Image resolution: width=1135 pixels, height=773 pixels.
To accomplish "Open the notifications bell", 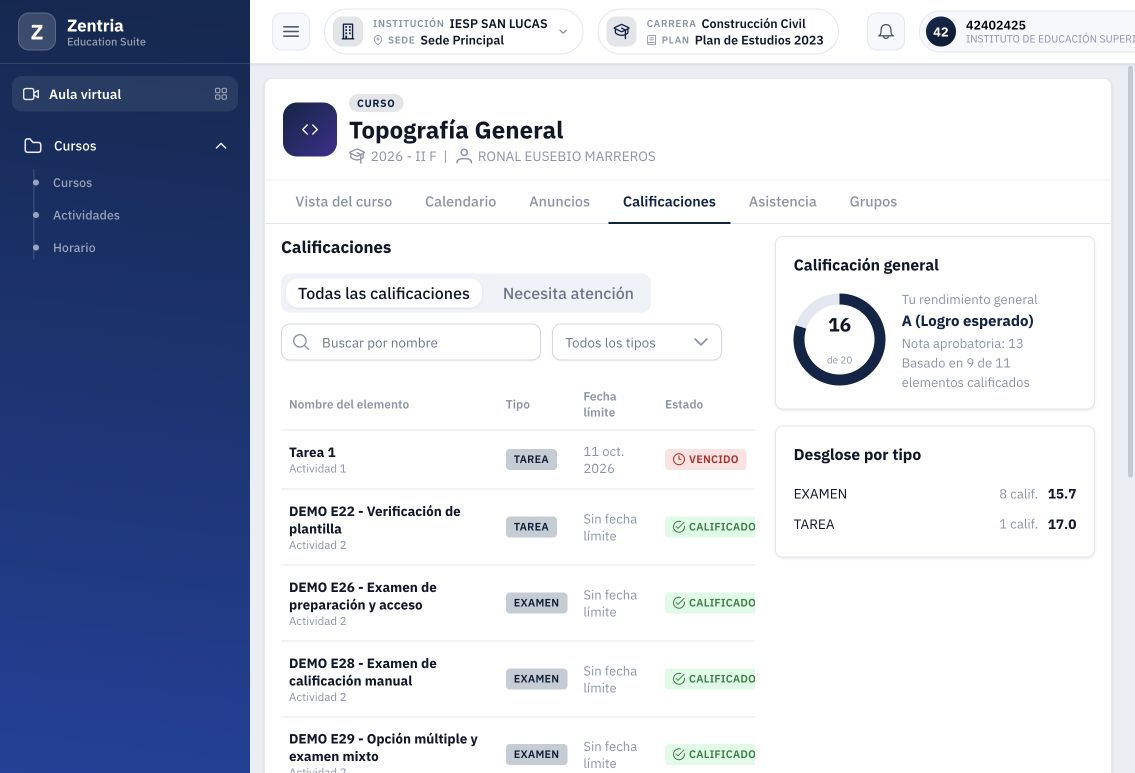I will pos(885,32).
